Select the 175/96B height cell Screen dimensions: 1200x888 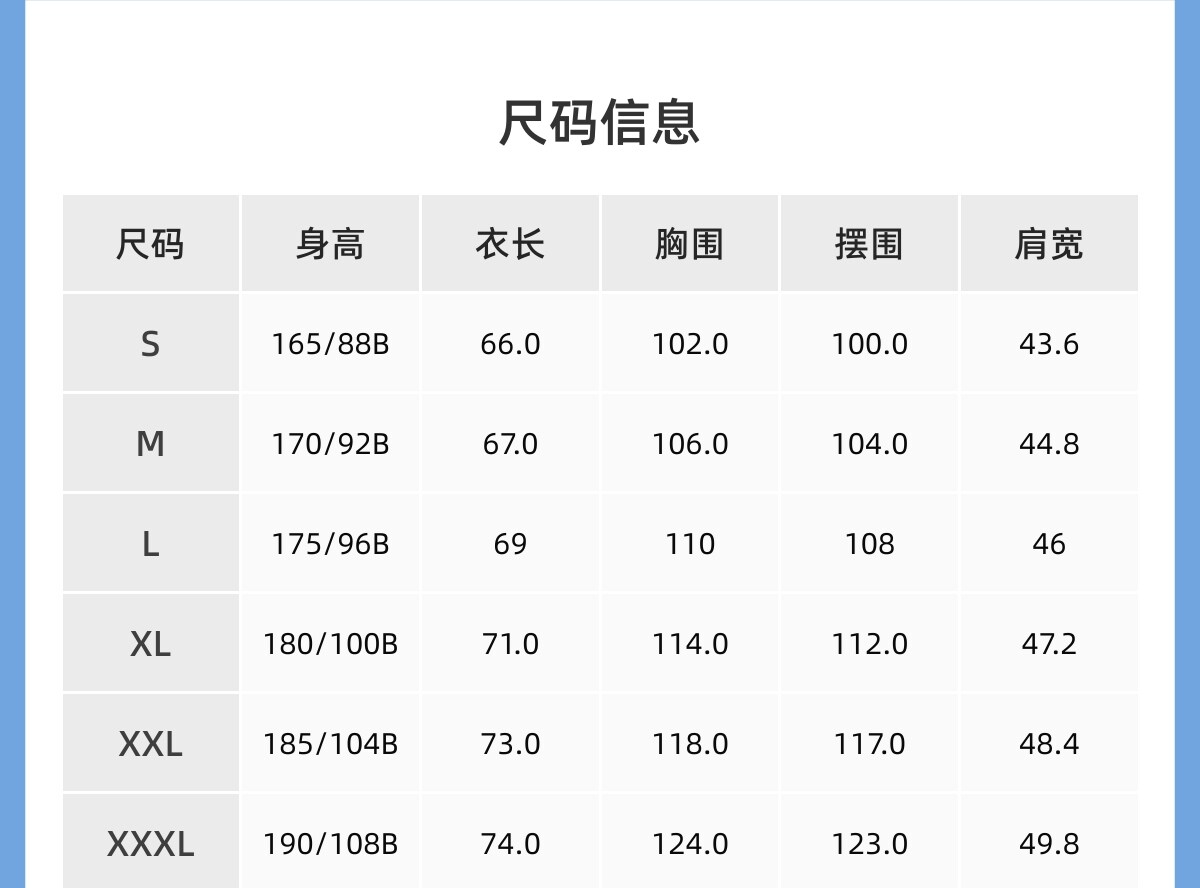[330, 544]
